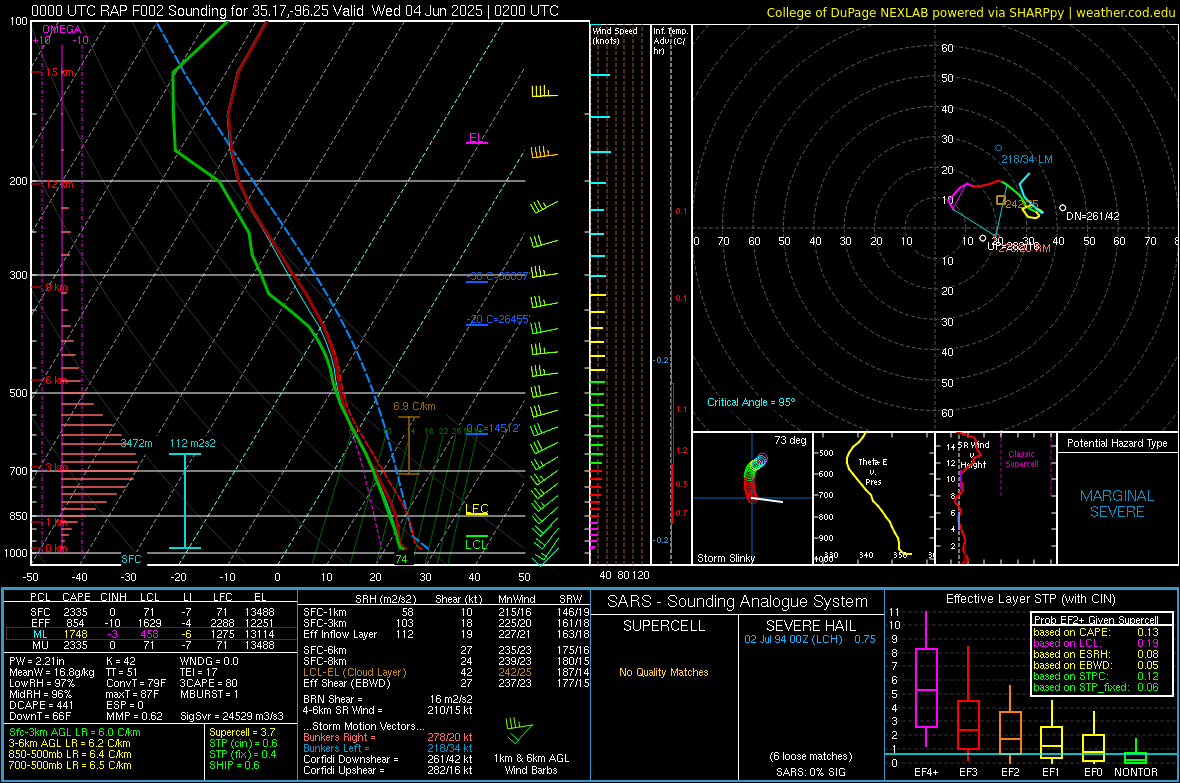Click the OMEGA label on the skew-T
Screen dimensions: 1180x783
61,29
